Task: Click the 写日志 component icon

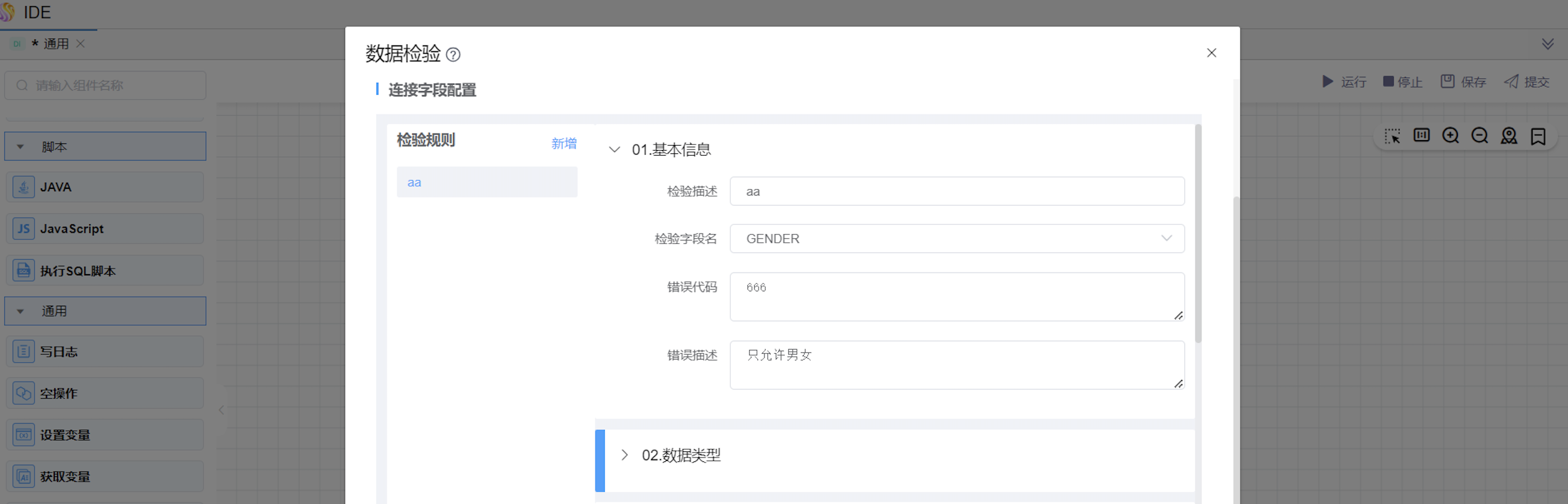Action: coord(24,351)
